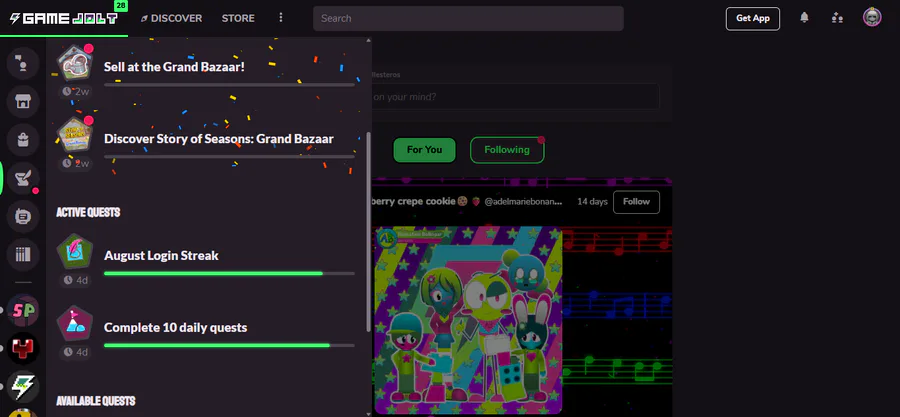Open the friends icon in top bar
The width and height of the screenshot is (900, 417).
[837, 18]
